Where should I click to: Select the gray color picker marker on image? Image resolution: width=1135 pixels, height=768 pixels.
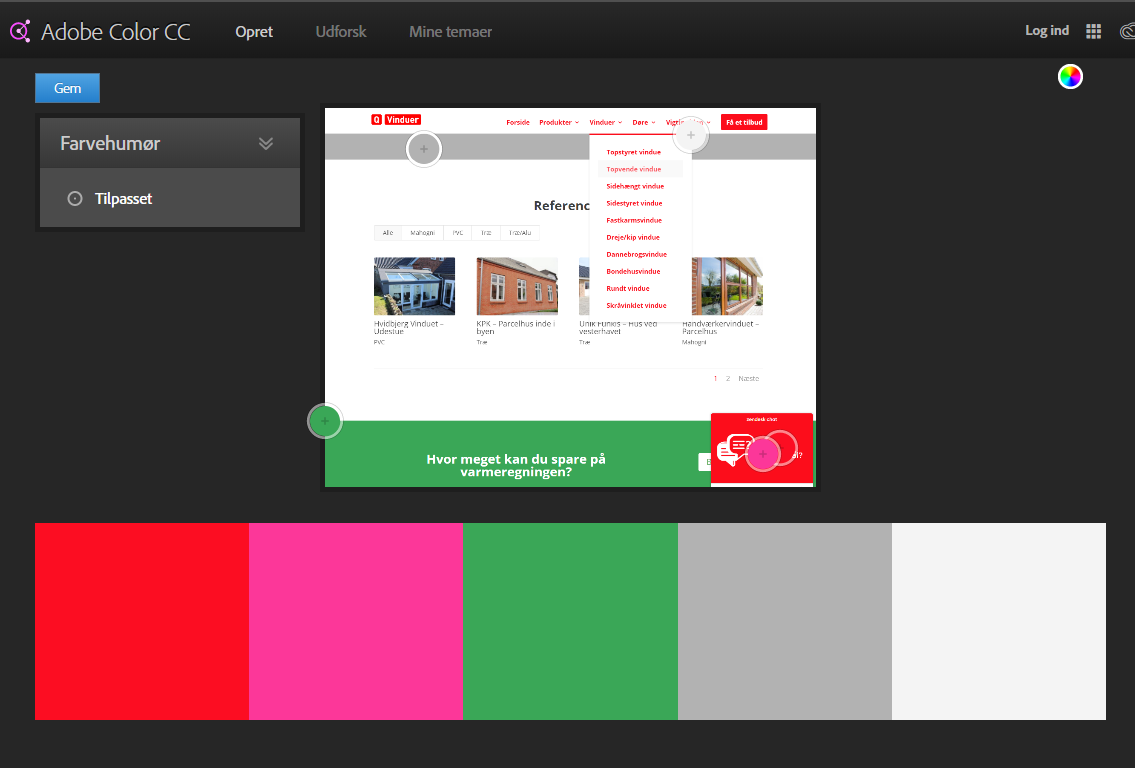[x=424, y=149]
